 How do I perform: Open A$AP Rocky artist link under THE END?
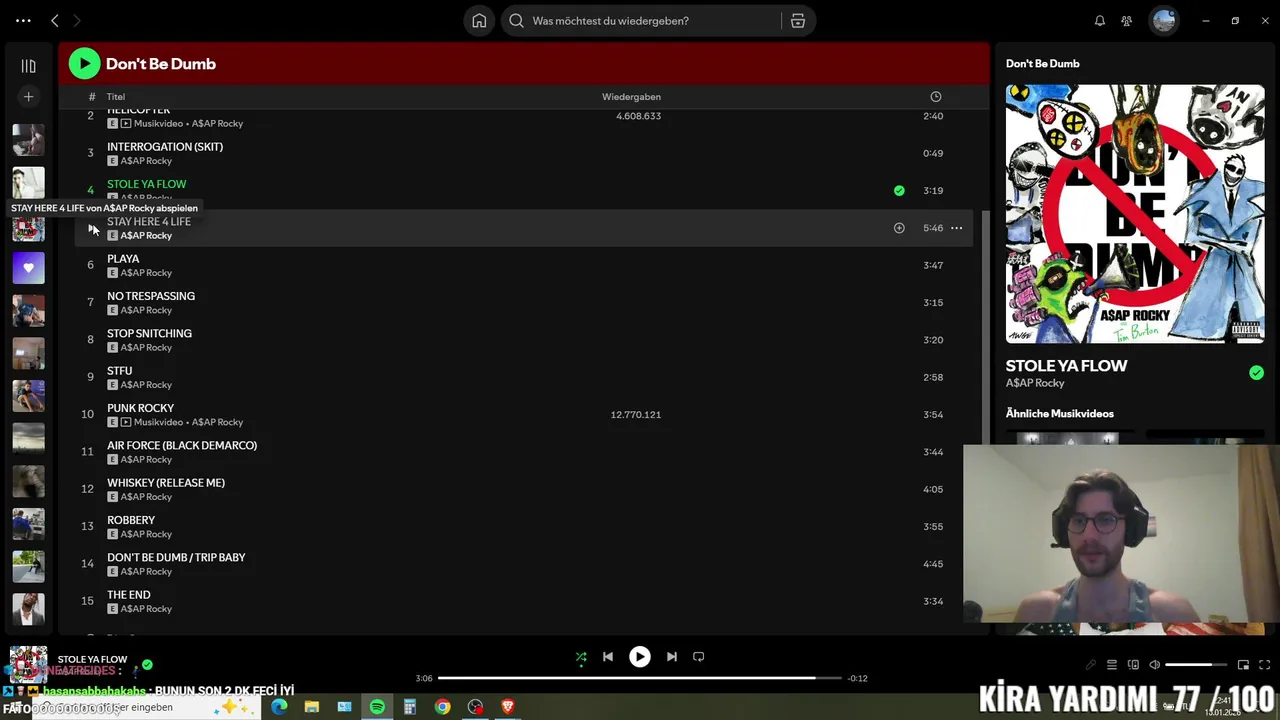click(146, 609)
